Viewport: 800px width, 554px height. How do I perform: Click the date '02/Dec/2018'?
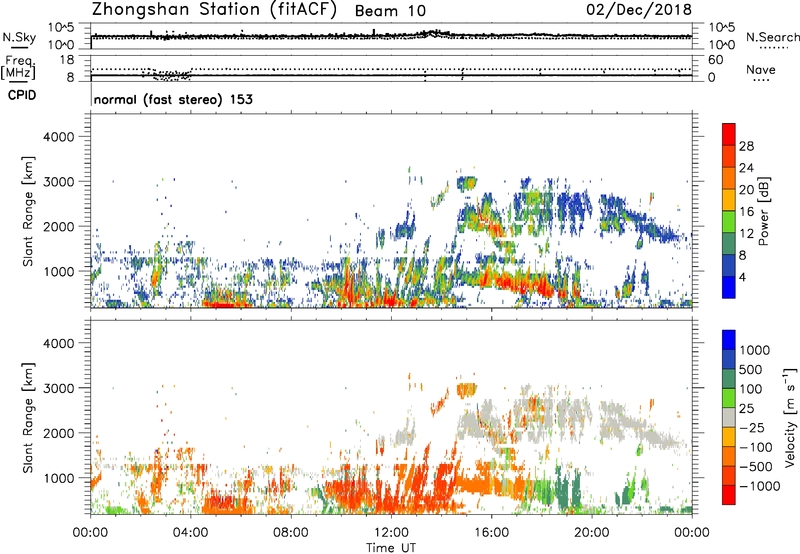(x=639, y=10)
